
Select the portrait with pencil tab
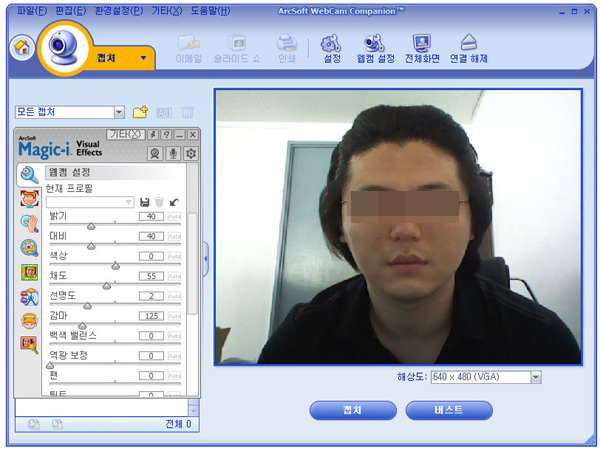point(29,345)
